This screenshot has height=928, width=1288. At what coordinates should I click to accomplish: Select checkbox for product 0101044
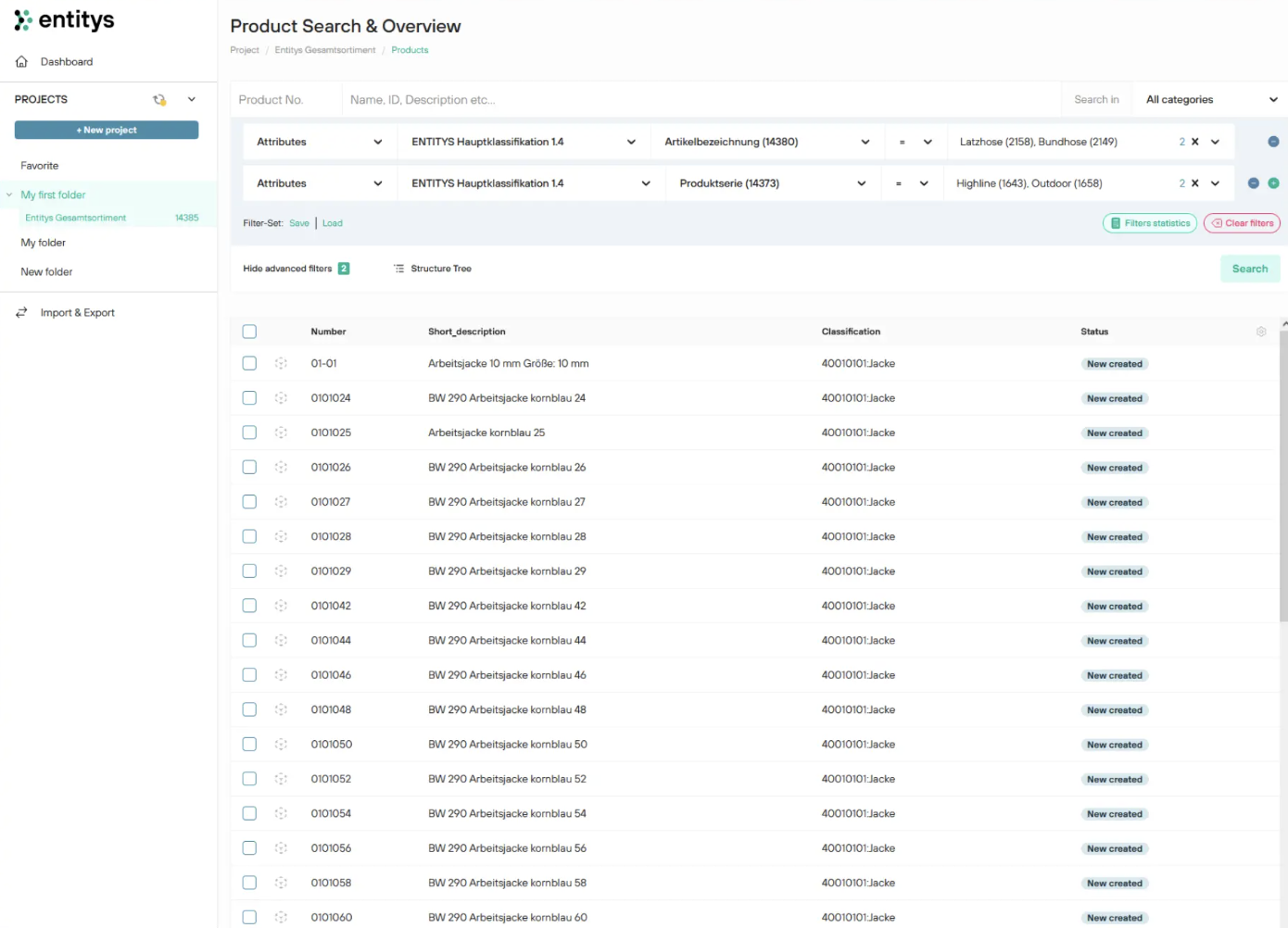click(x=249, y=640)
